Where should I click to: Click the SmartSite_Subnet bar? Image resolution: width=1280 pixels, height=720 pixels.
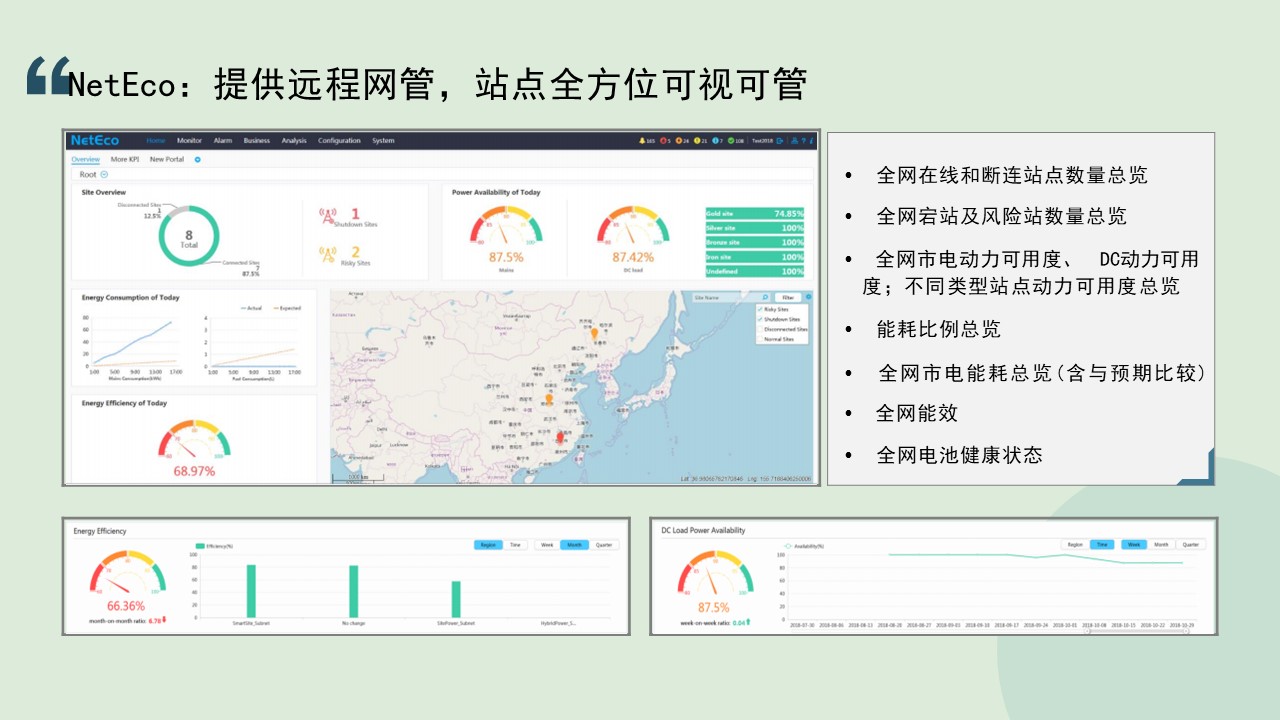click(x=251, y=591)
